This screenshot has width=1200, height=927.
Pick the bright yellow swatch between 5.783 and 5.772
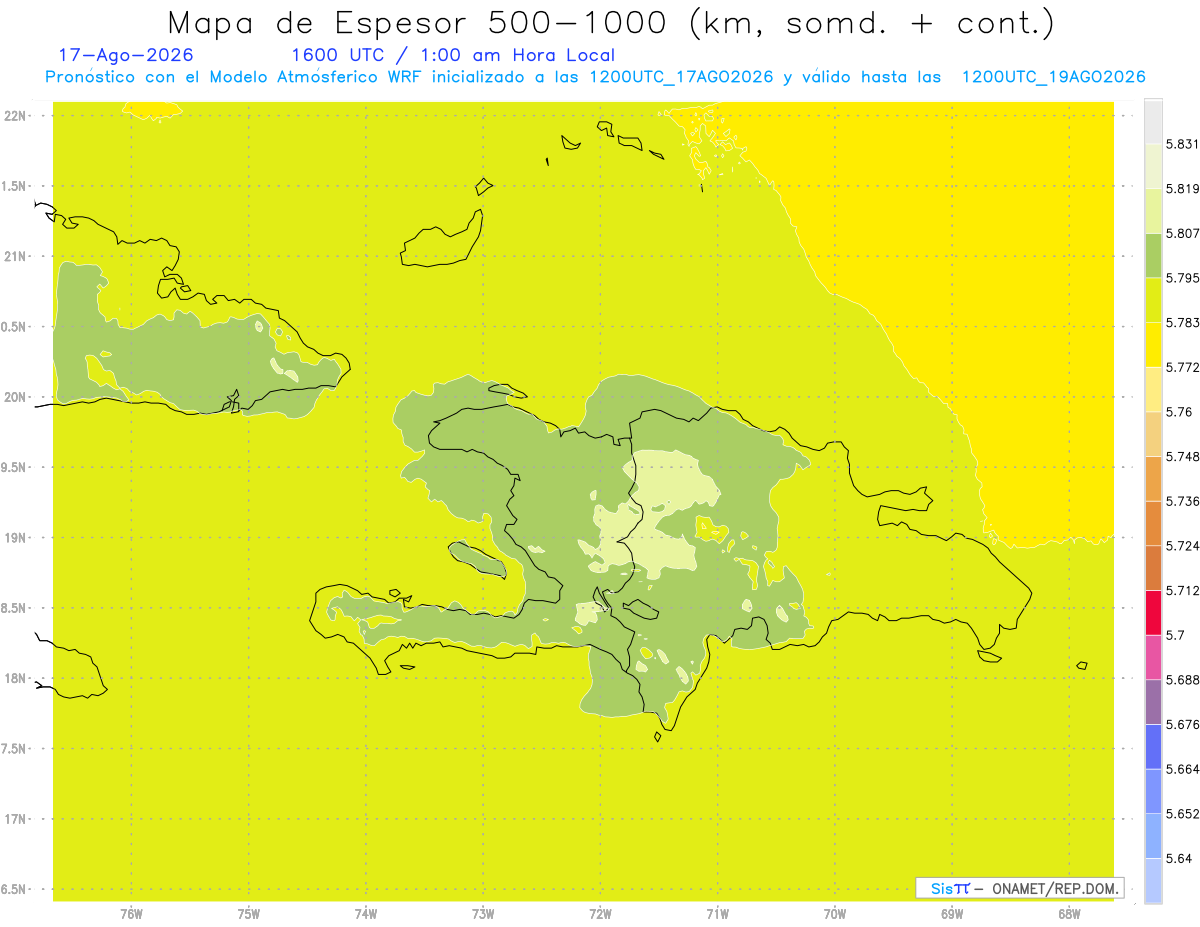[x=1153, y=344]
